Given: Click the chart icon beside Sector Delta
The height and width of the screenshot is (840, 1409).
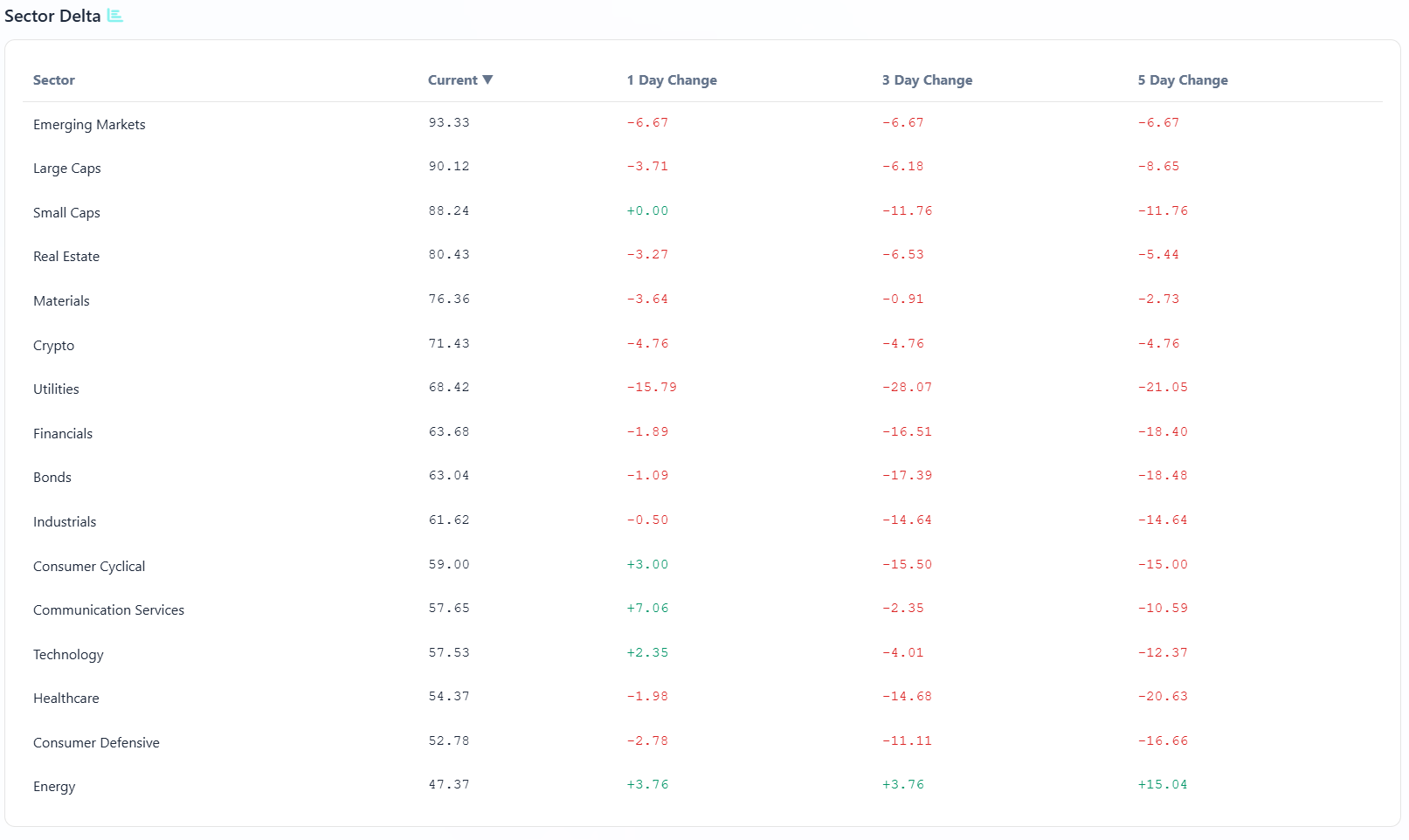Looking at the screenshot, I should click(x=115, y=16).
